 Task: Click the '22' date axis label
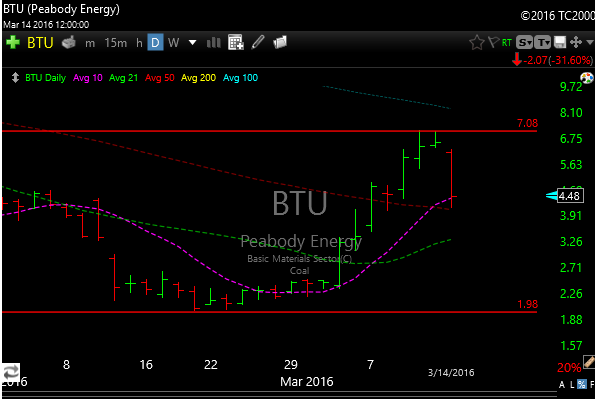click(211, 364)
